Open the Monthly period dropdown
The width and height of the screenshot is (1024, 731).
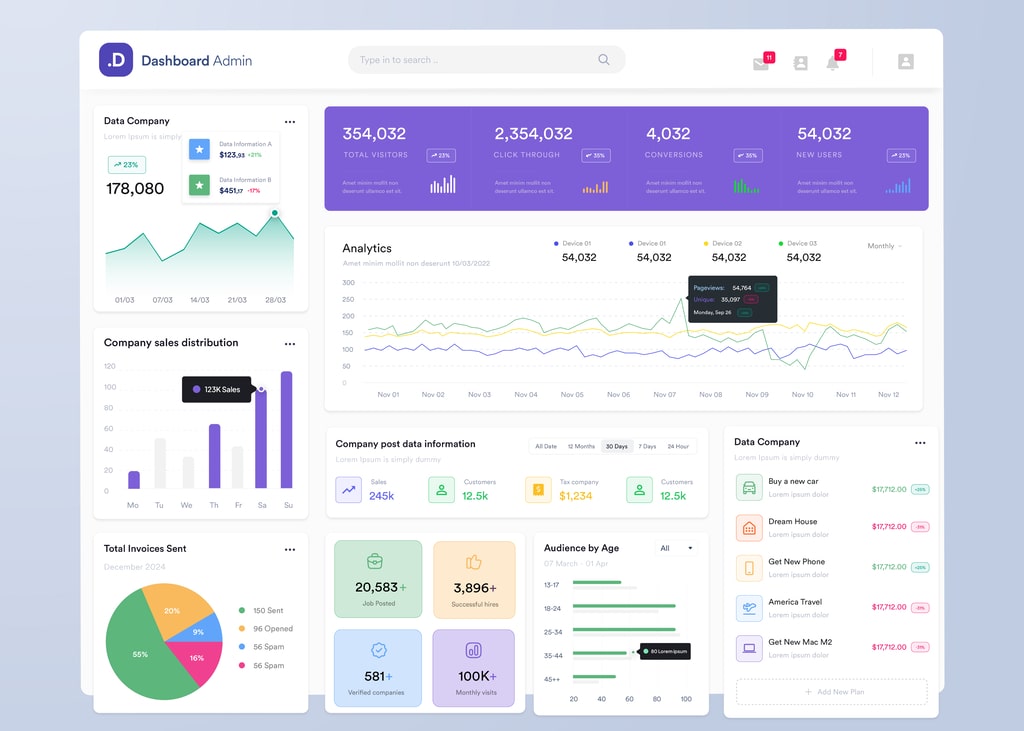tap(884, 246)
